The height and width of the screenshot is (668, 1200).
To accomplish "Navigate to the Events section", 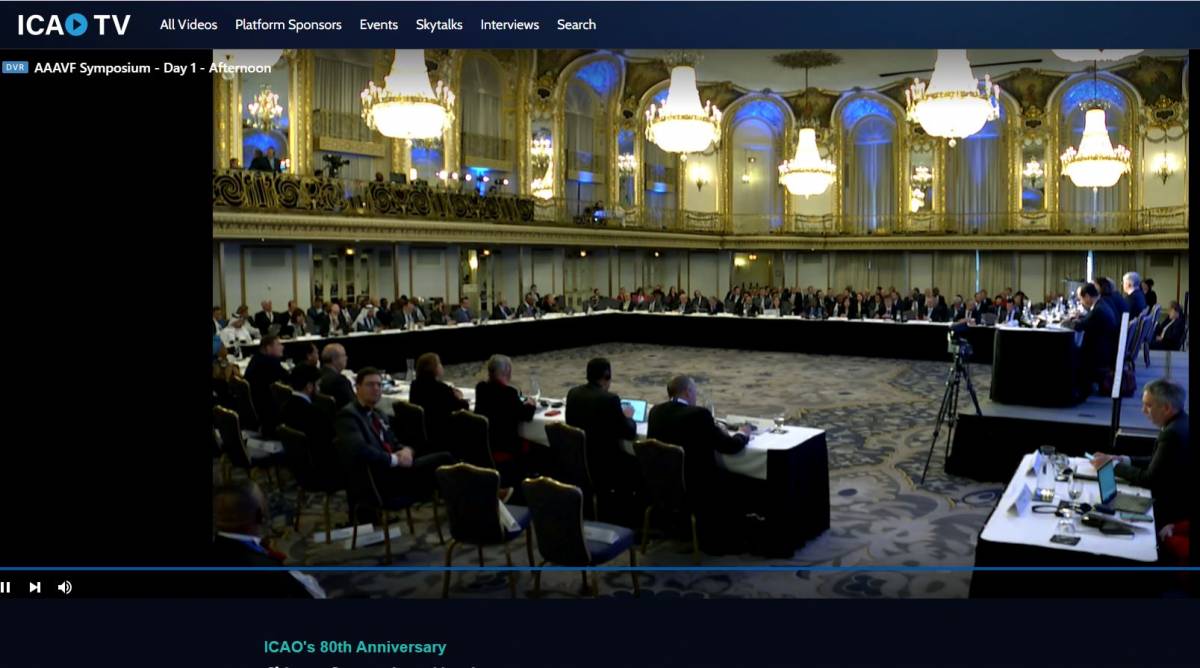I will point(379,24).
